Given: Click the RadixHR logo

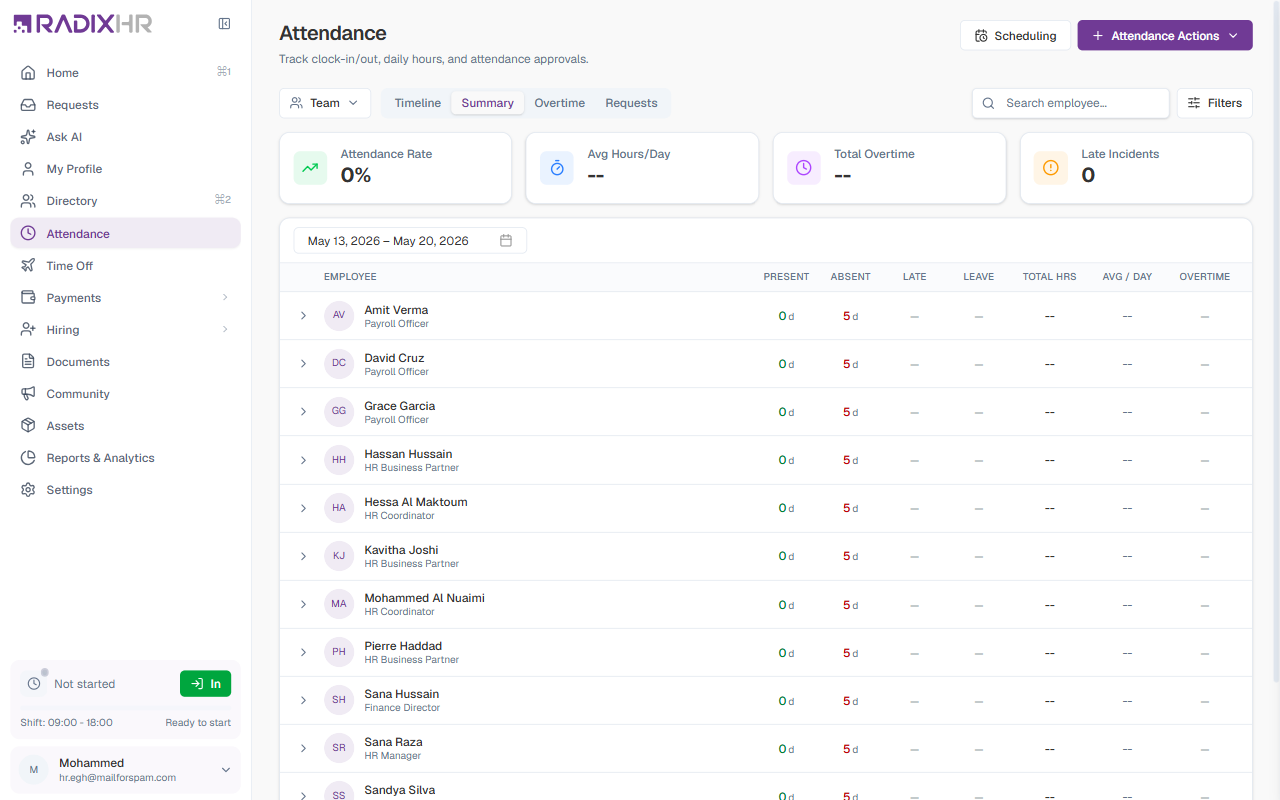Looking at the screenshot, I should point(82,24).
